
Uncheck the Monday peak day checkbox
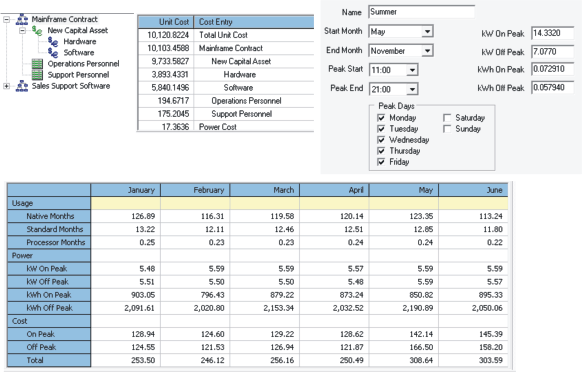(x=381, y=118)
